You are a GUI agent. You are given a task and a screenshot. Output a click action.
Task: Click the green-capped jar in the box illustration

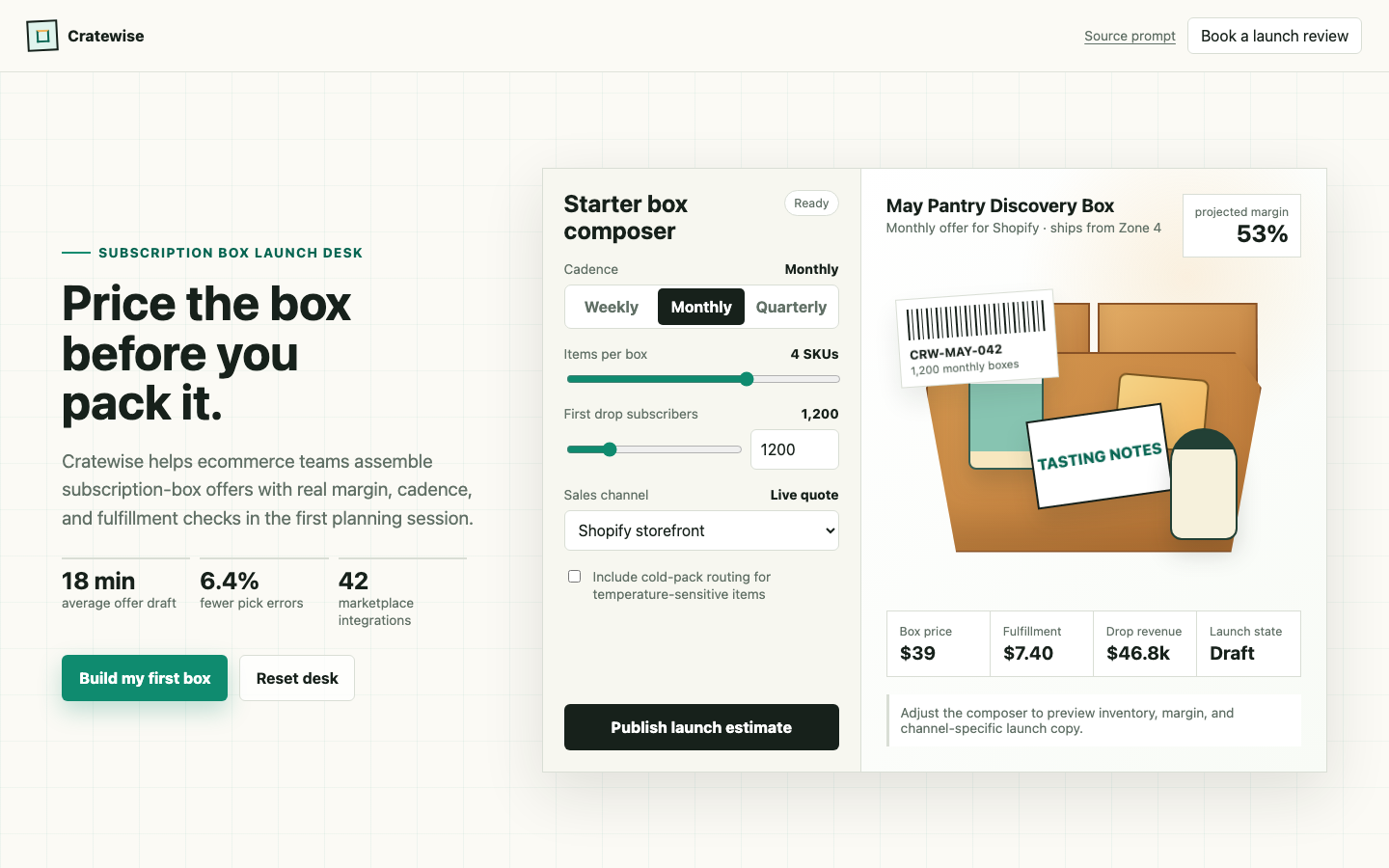1204,484
